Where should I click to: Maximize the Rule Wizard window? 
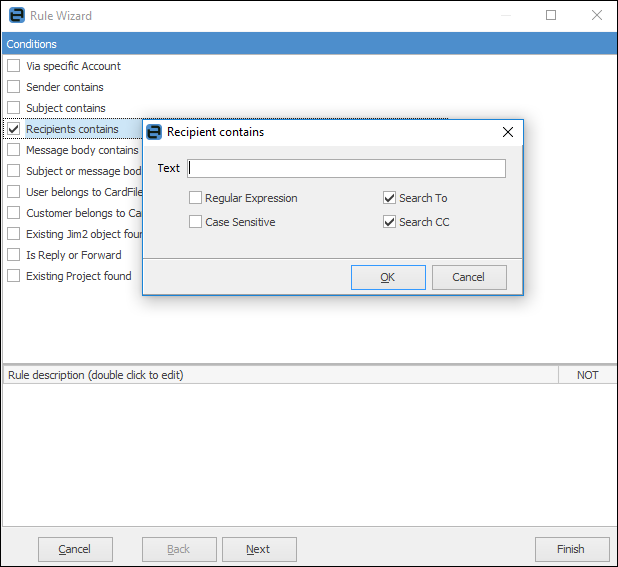551,15
